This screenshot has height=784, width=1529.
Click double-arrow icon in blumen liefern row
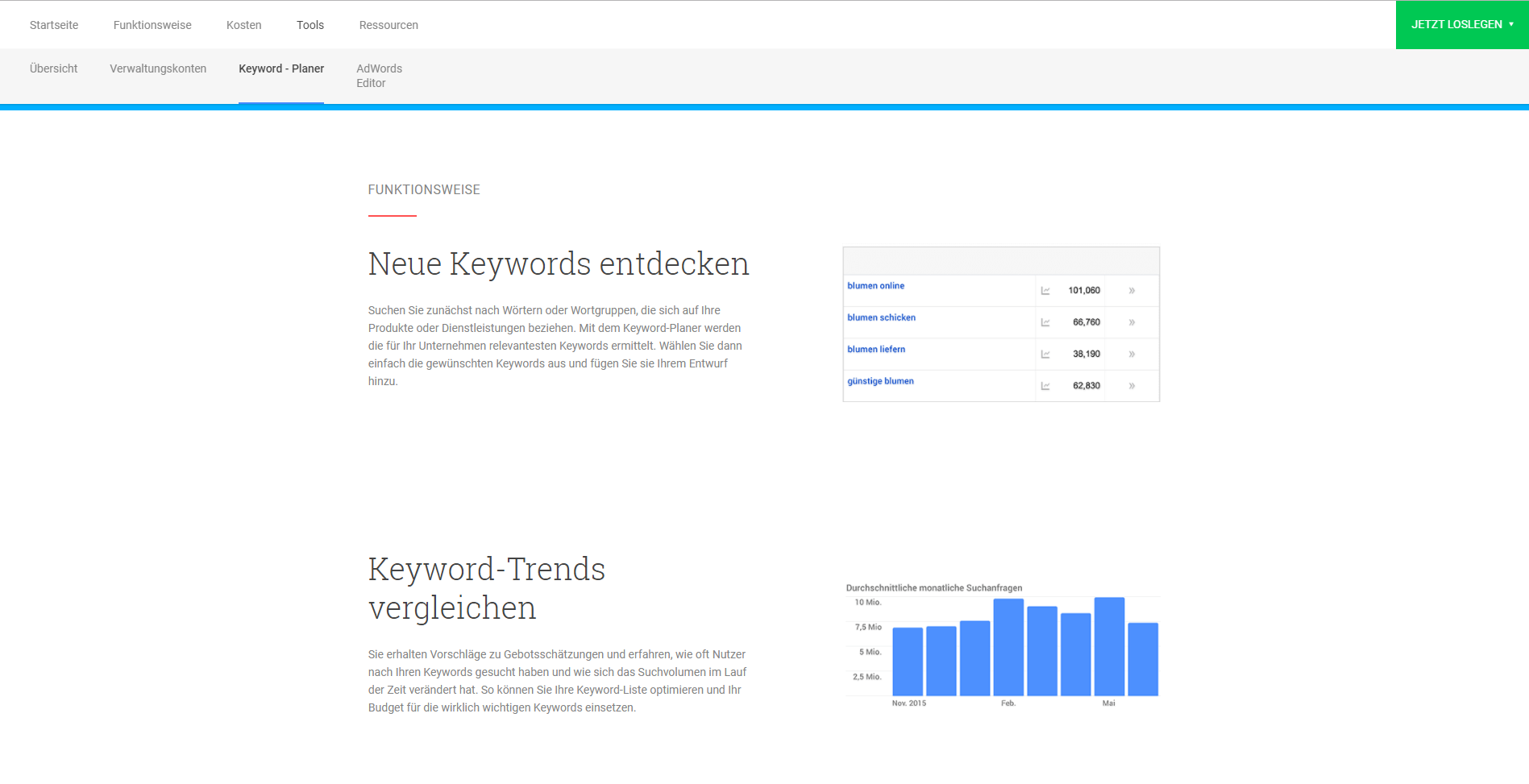point(1132,355)
